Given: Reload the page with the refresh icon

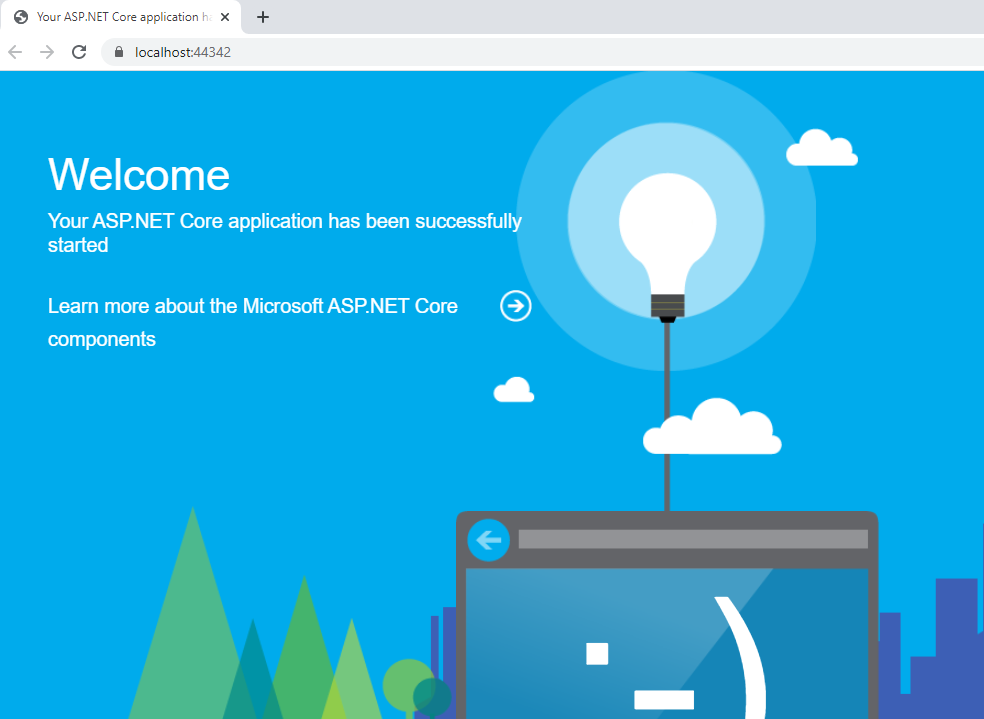Looking at the screenshot, I should coord(79,51).
